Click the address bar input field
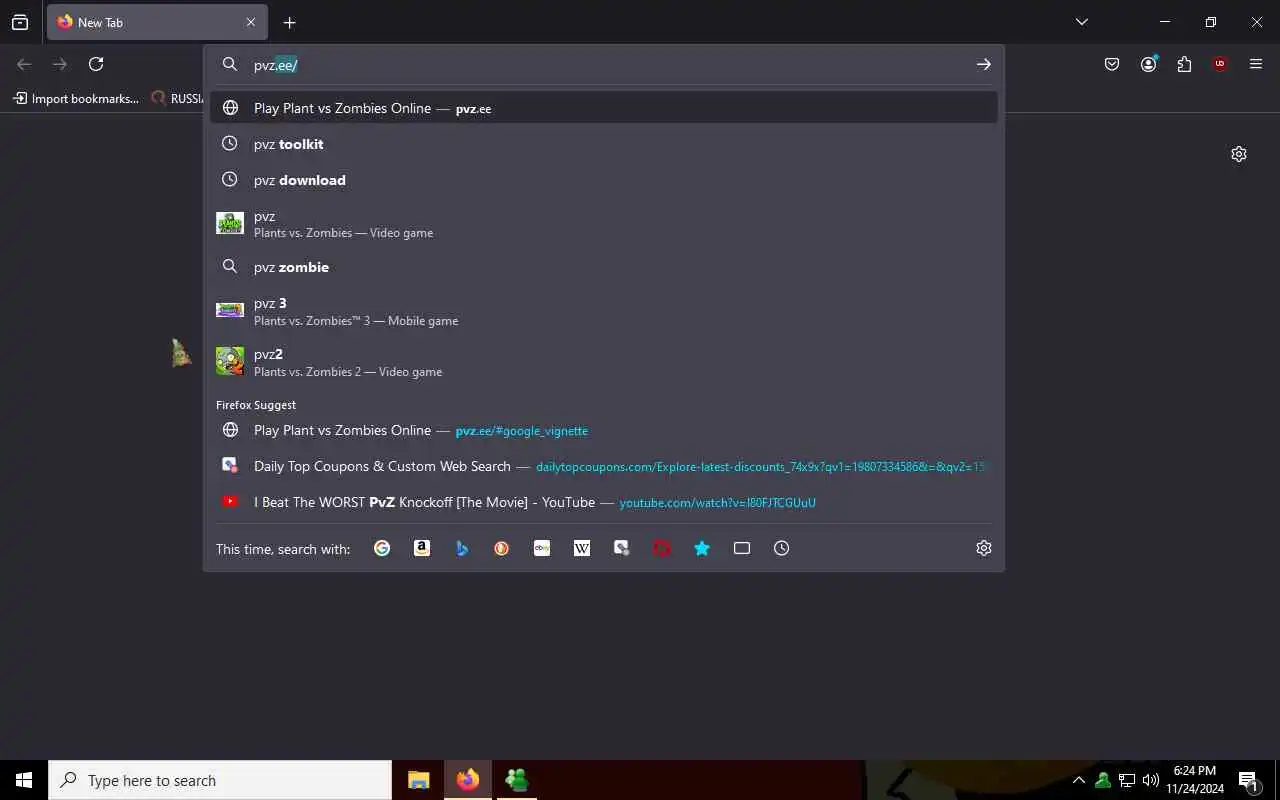 (604, 64)
